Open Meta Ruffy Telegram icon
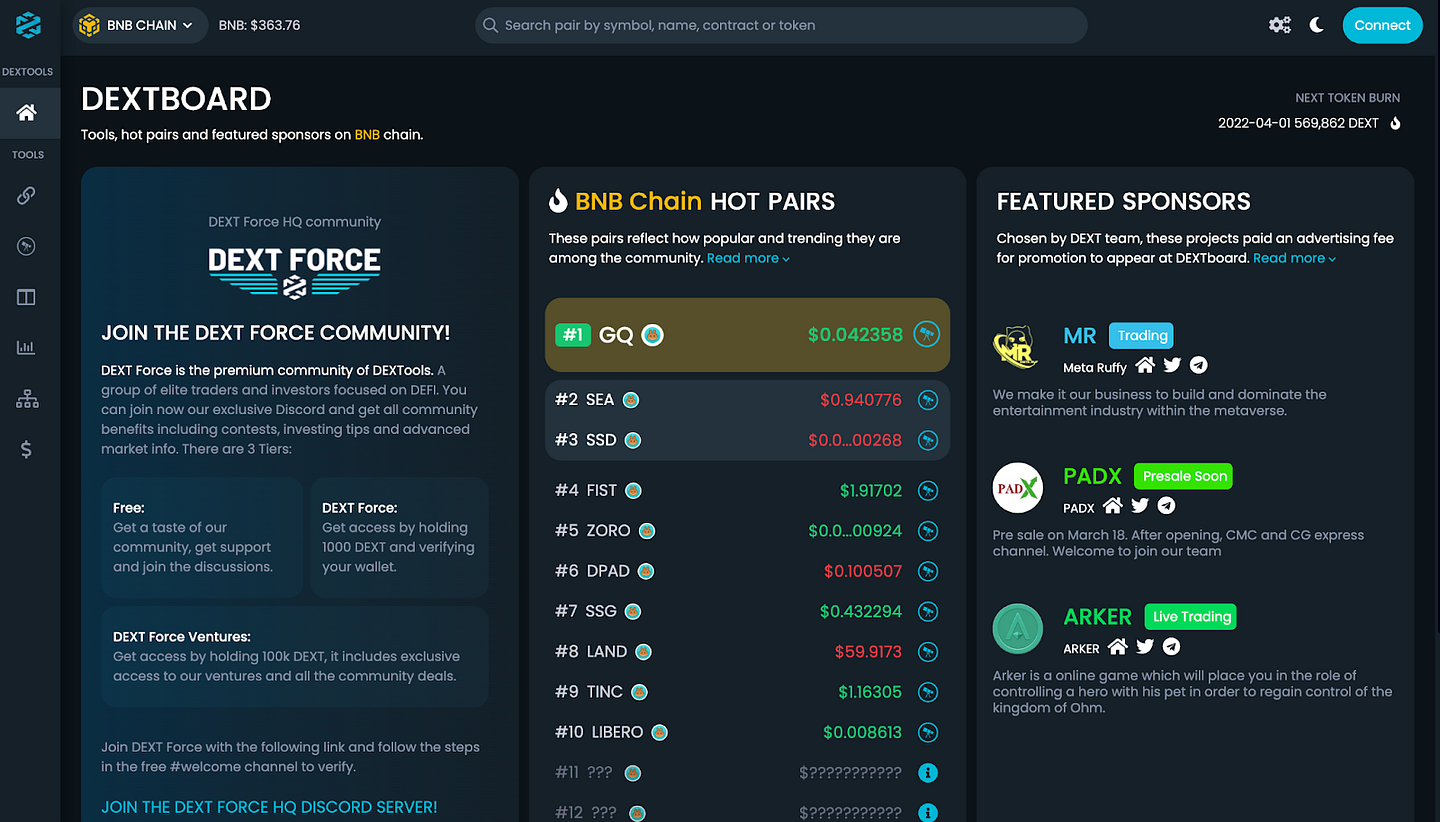 coord(1199,366)
